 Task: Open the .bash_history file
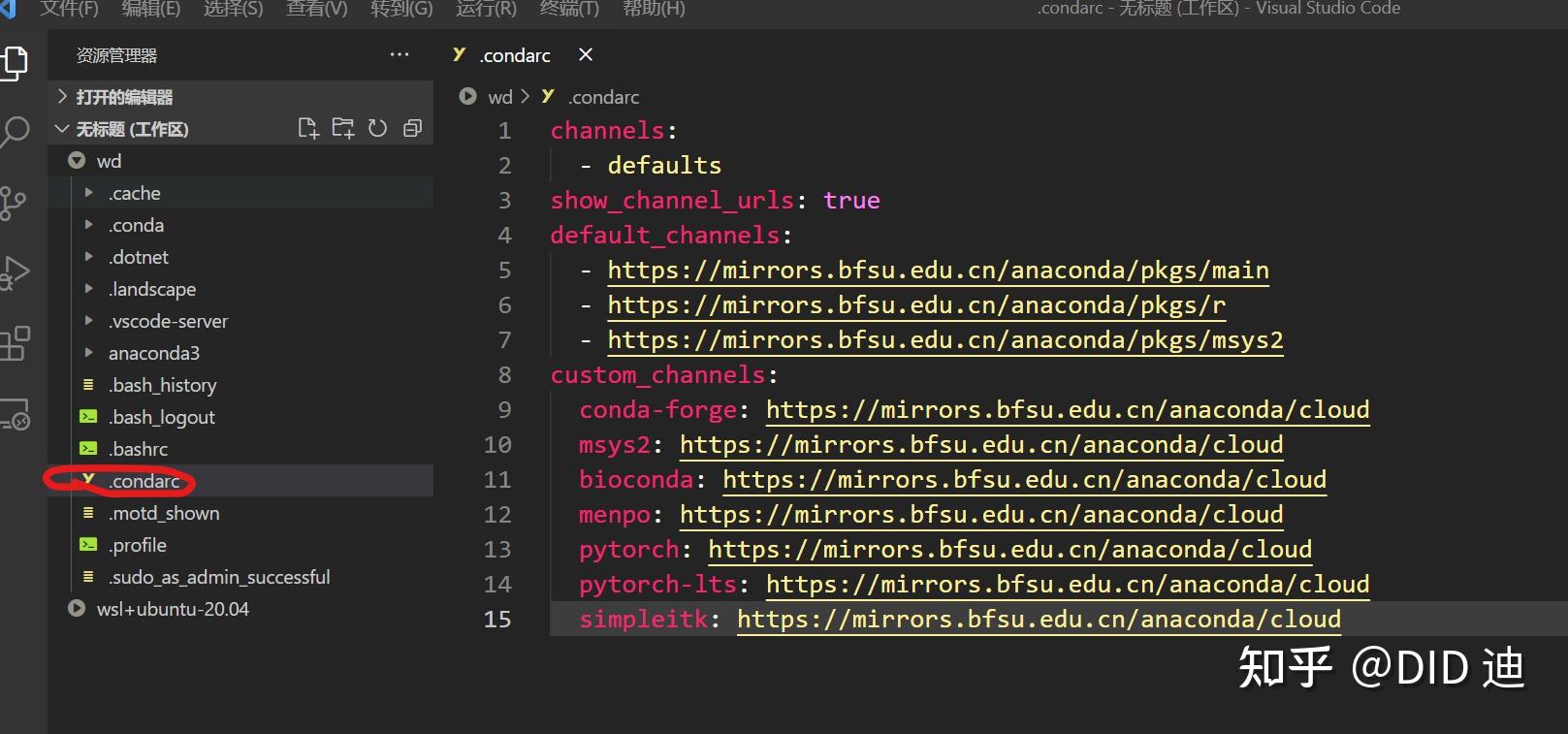(240, 385)
